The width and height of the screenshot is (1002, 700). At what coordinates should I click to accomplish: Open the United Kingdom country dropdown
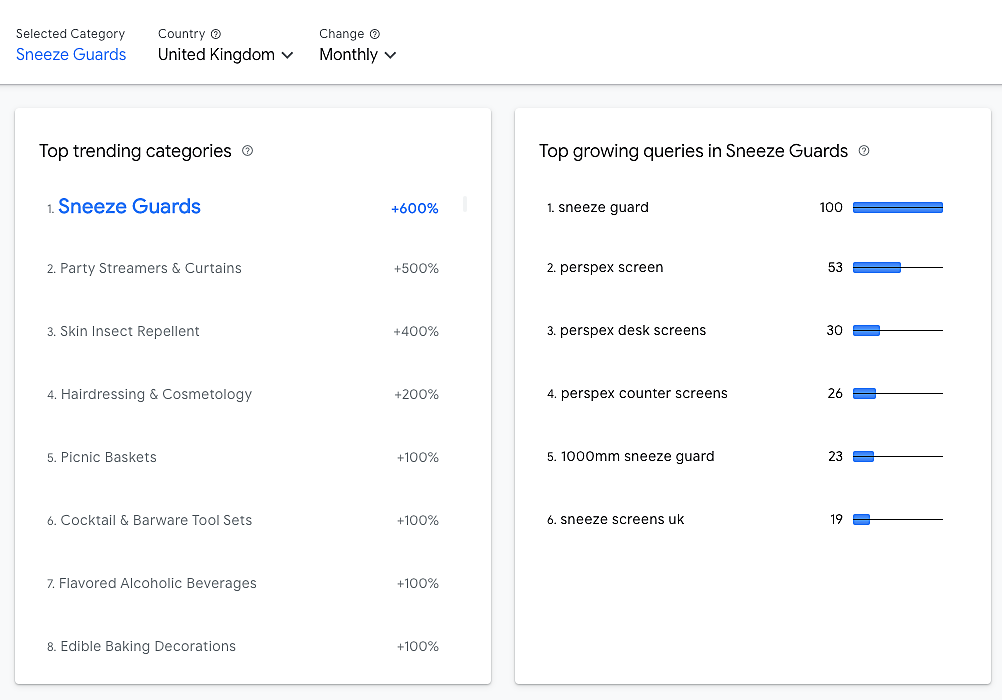pyautogui.click(x=225, y=55)
